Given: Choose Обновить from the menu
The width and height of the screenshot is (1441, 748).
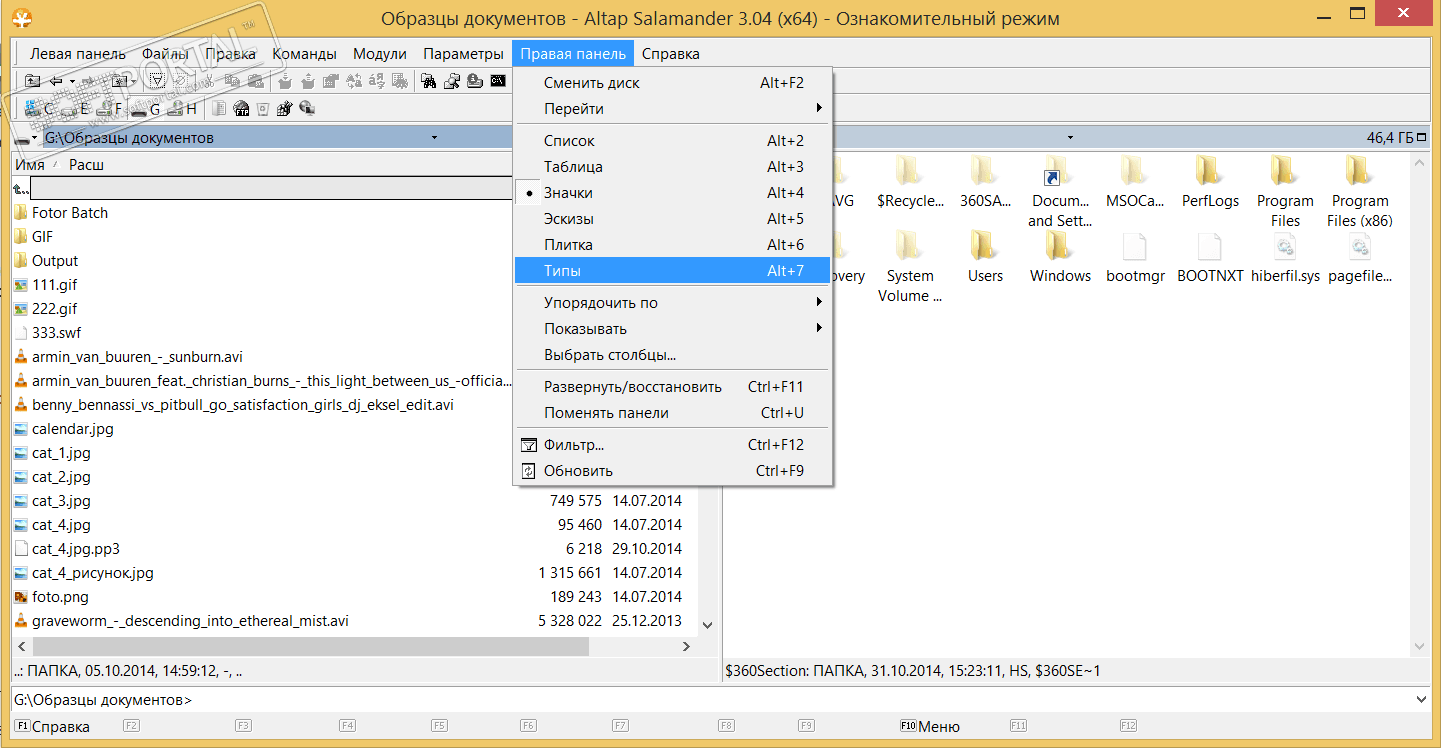Looking at the screenshot, I should [x=672, y=471].
